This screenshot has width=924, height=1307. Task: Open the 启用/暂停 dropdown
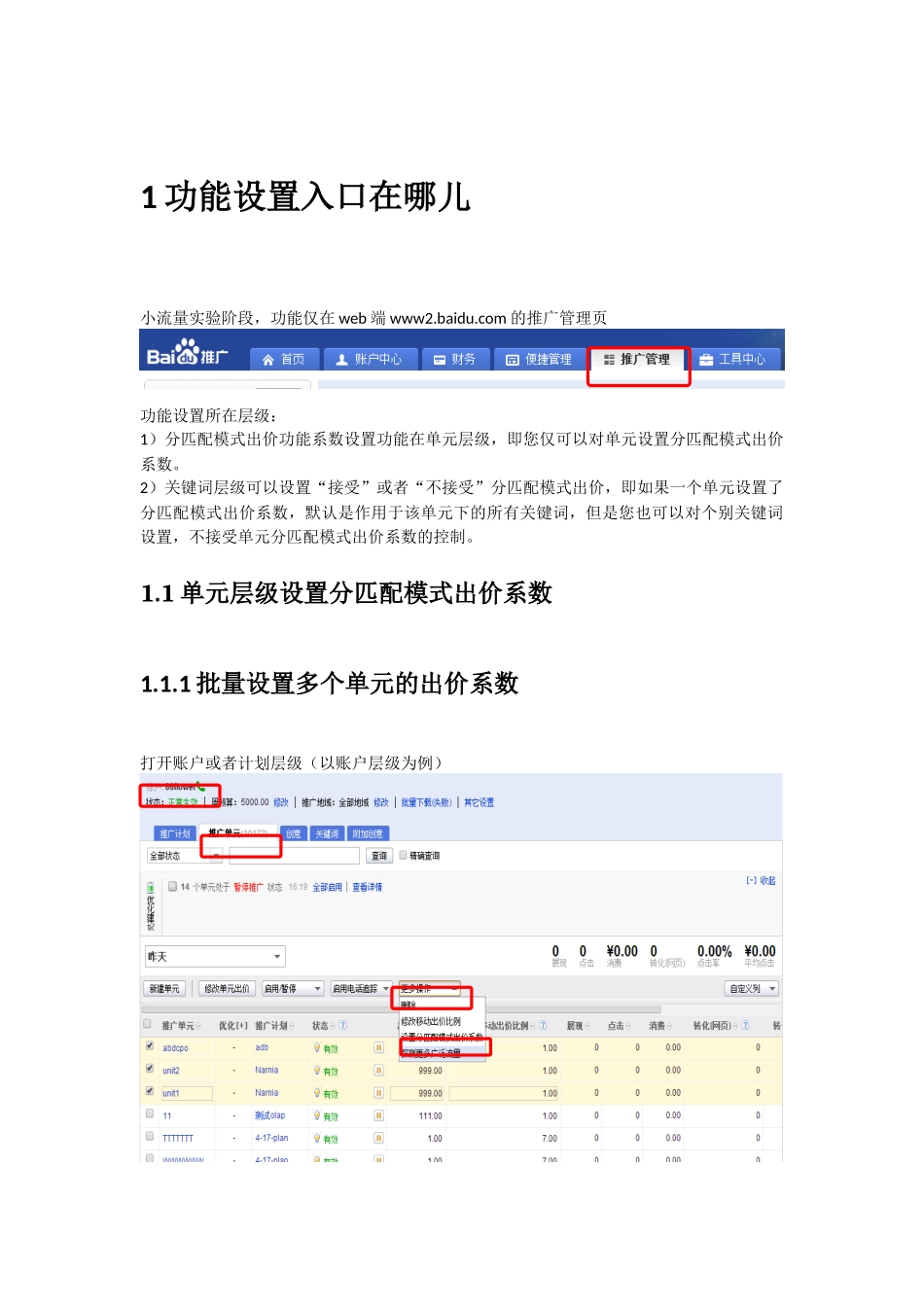pos(292,989)
